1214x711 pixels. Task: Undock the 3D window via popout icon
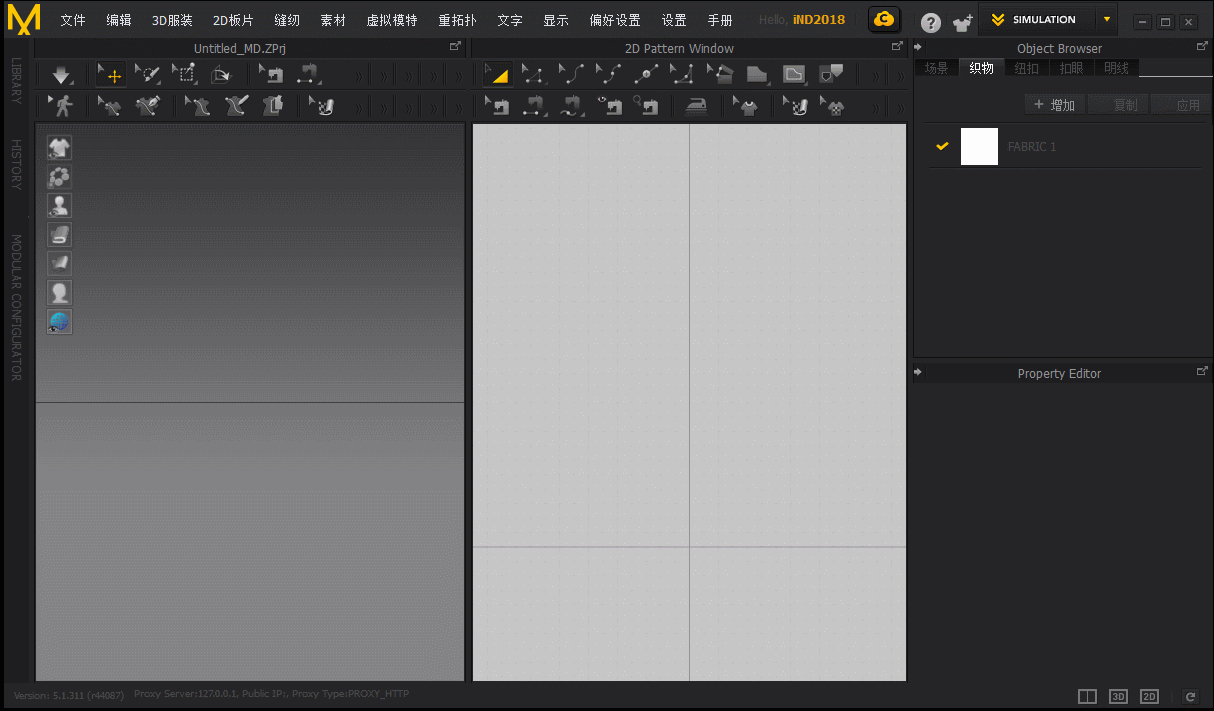coord(456,47)
